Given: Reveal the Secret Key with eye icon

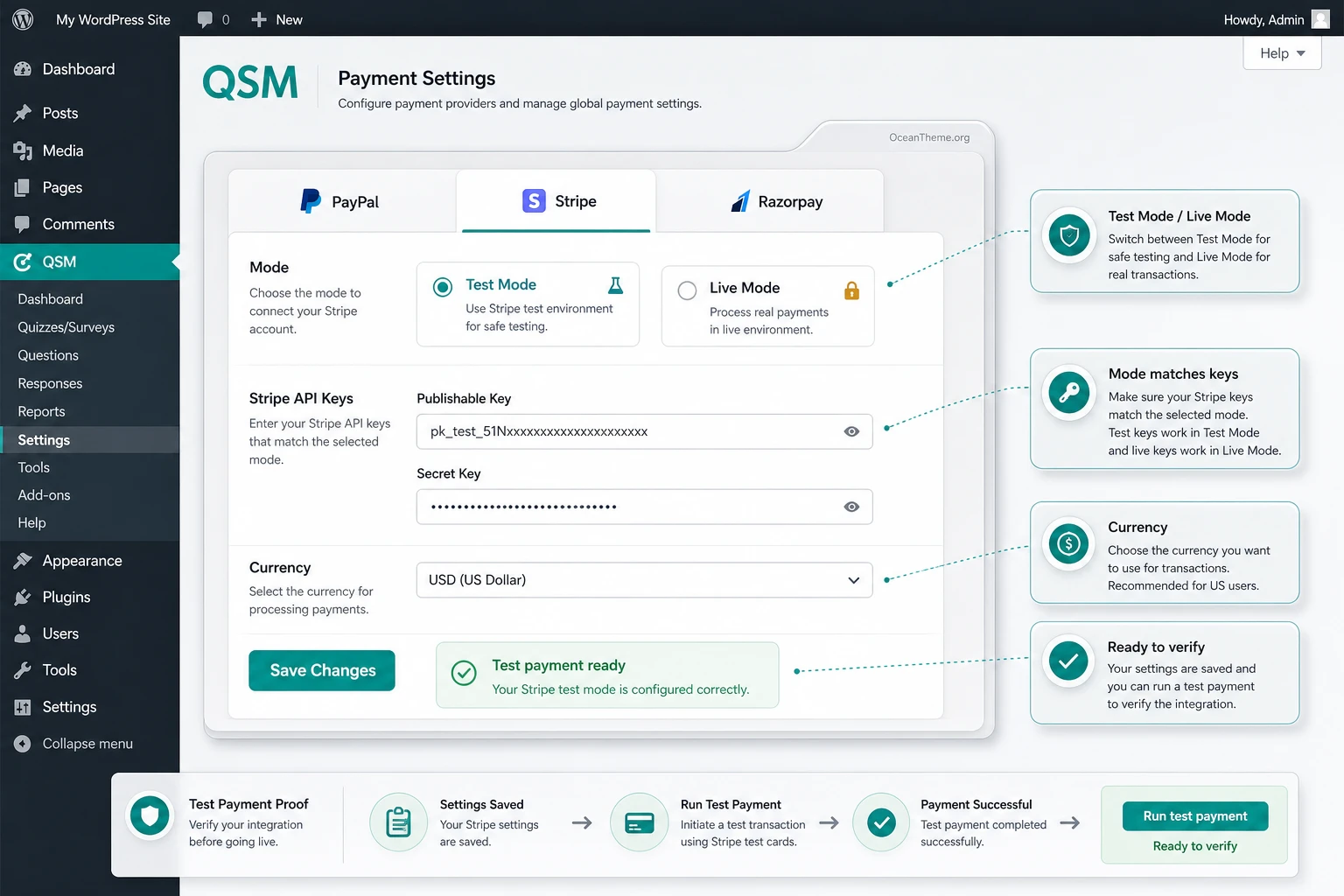Looking at the screenshot, I should 851,507.
